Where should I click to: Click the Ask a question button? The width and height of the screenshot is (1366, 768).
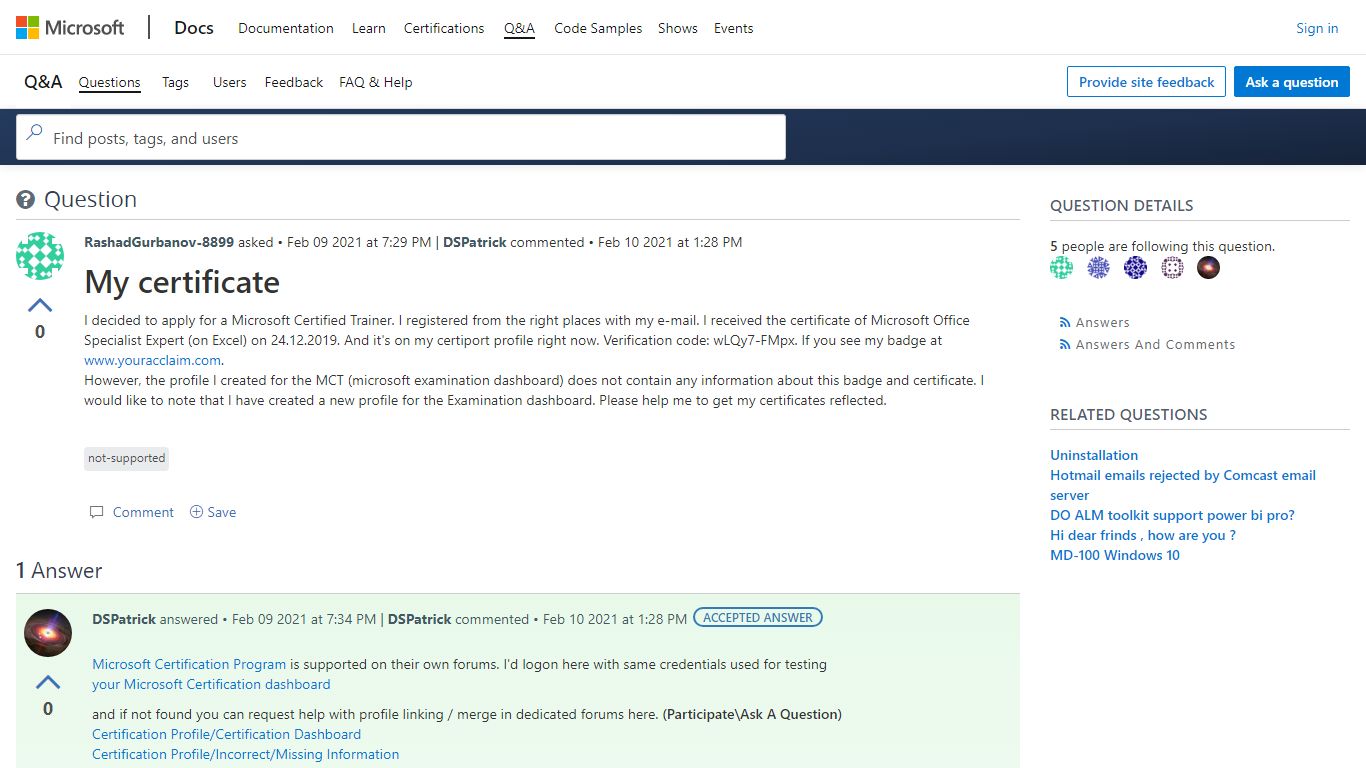click(x=1292, y=82)
